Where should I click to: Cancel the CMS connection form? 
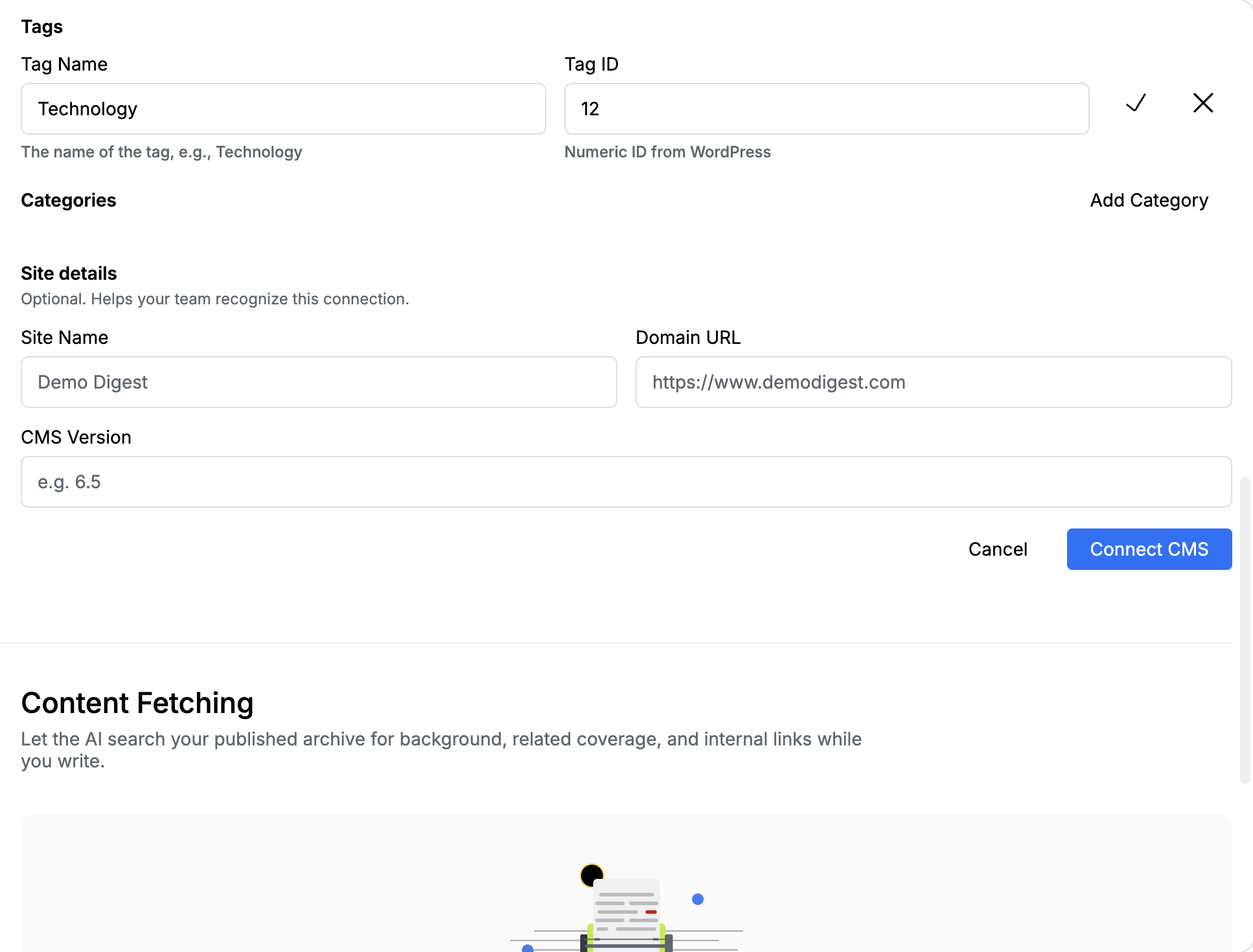tap(998, 549)
